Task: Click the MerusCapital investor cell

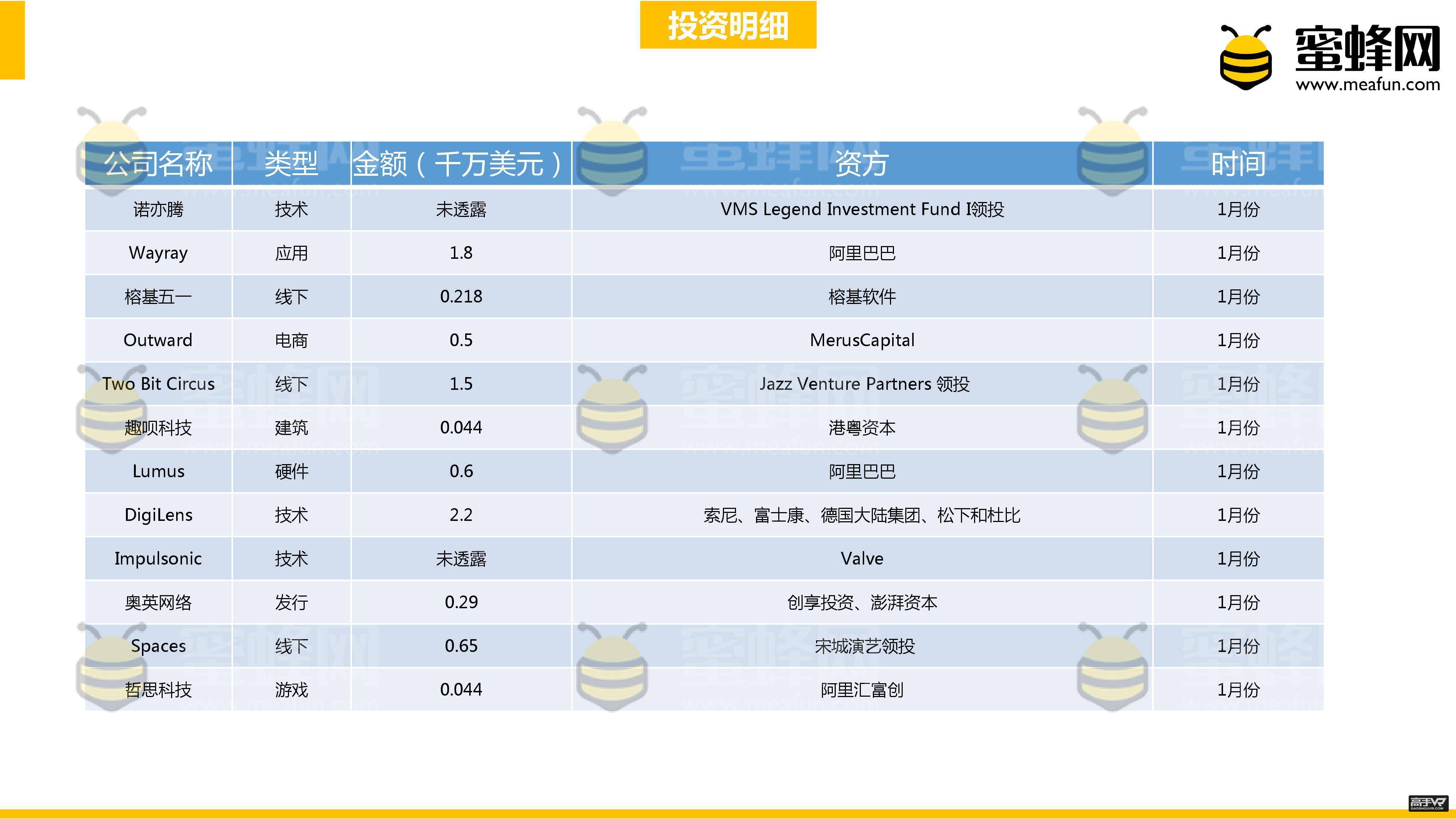Action: pos(862,340)
